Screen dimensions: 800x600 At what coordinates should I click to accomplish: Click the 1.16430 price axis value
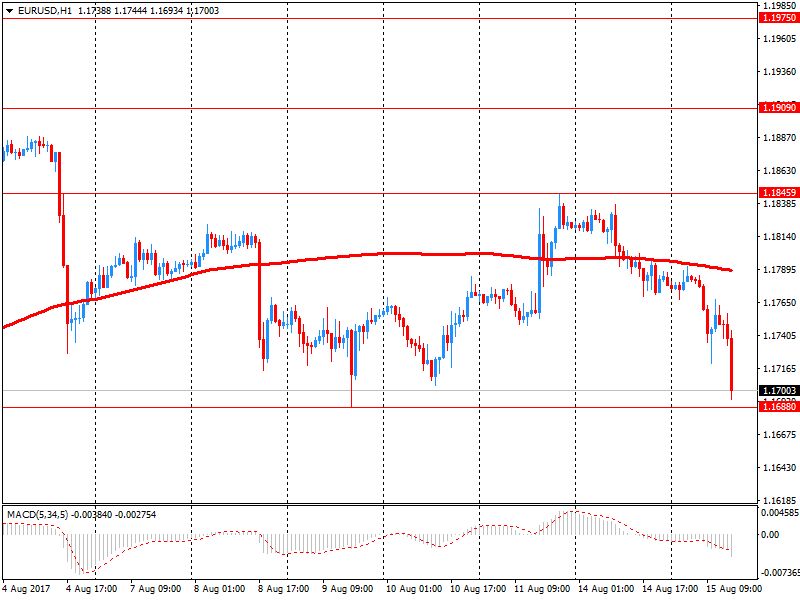[x=780, y=468]
